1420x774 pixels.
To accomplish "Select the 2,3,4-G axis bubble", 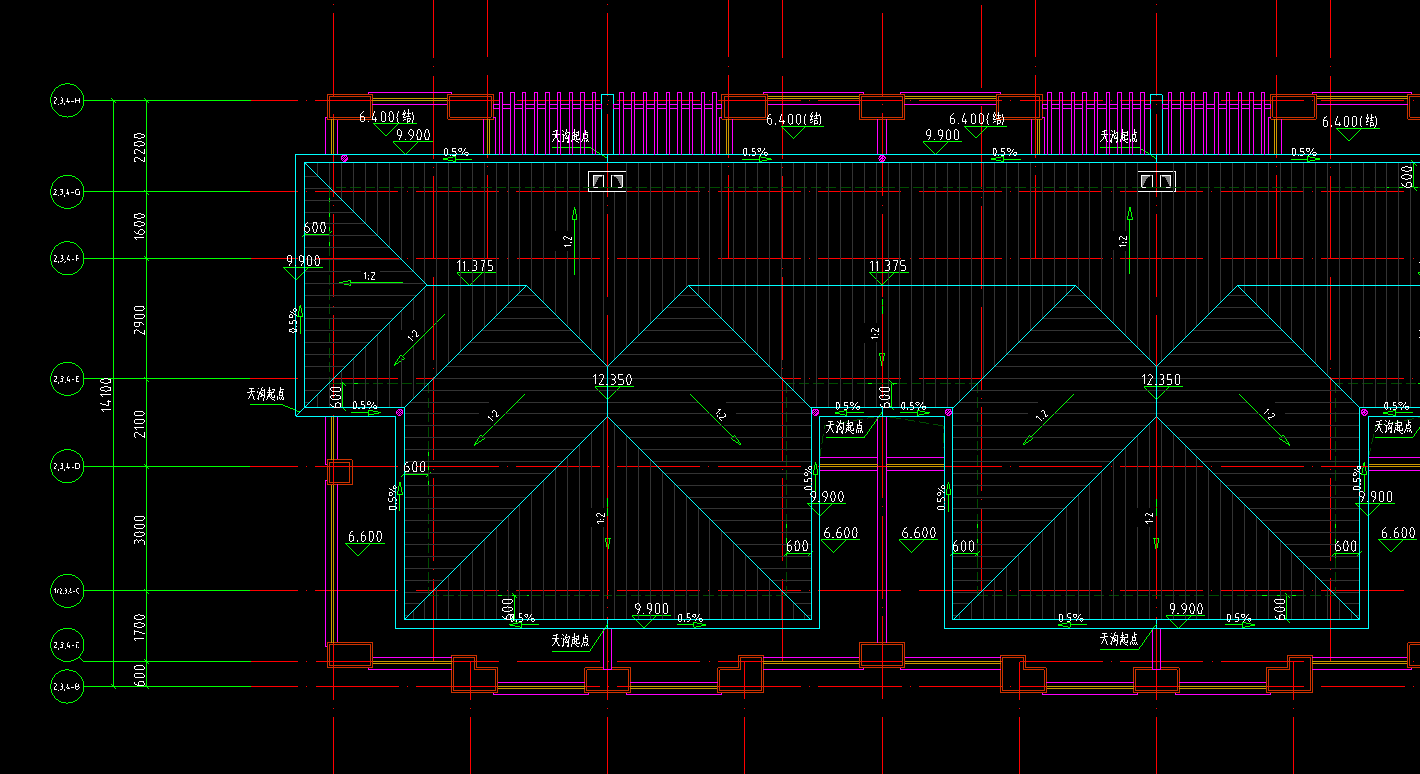I will click(x=67, y=191).
